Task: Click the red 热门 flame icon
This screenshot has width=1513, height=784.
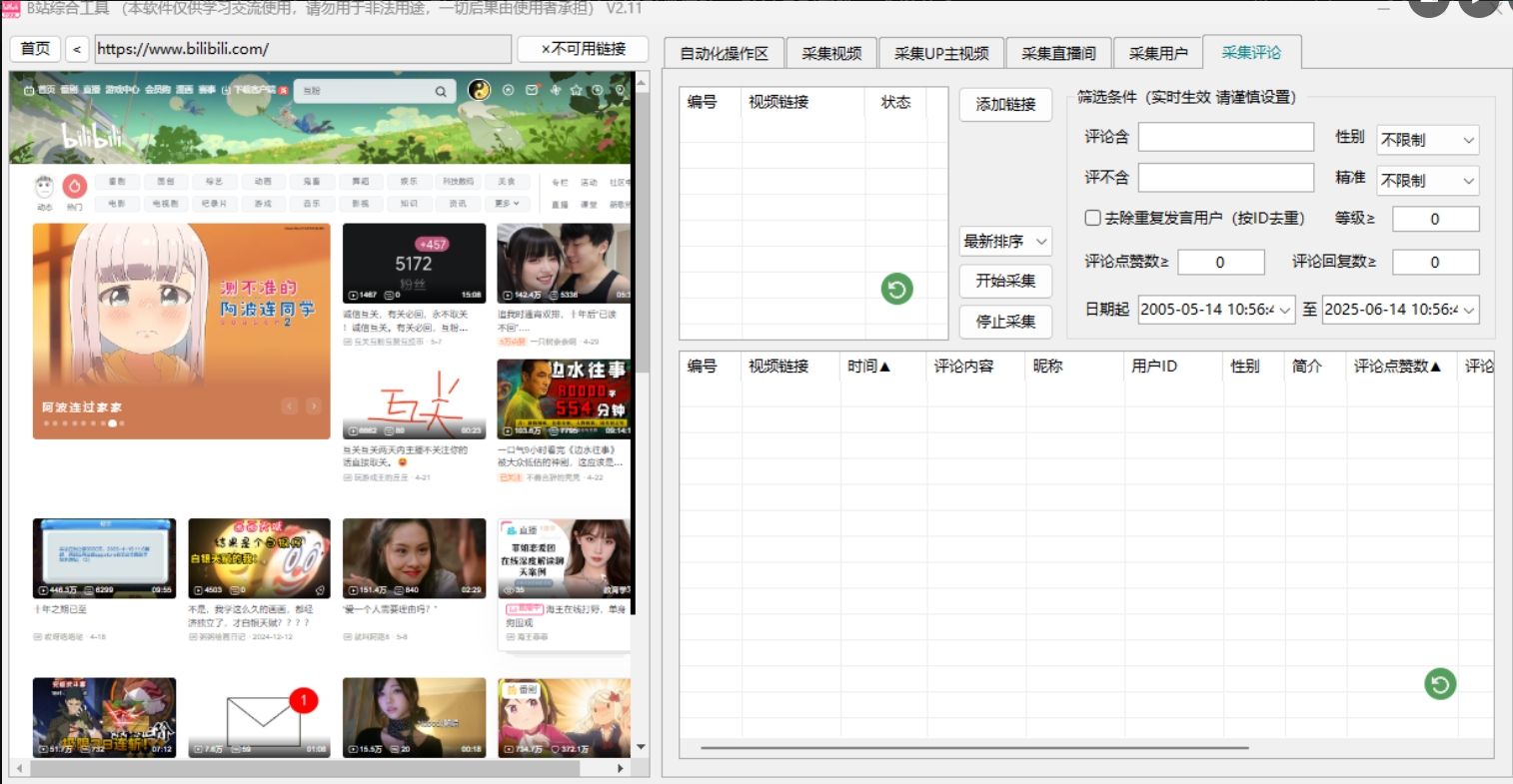Action: [x=75, y=187]
